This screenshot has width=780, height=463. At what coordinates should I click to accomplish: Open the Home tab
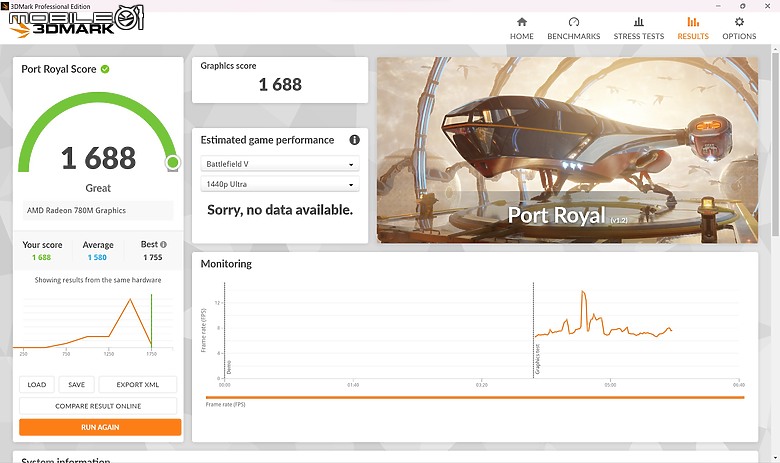click(x=521, y=28)
